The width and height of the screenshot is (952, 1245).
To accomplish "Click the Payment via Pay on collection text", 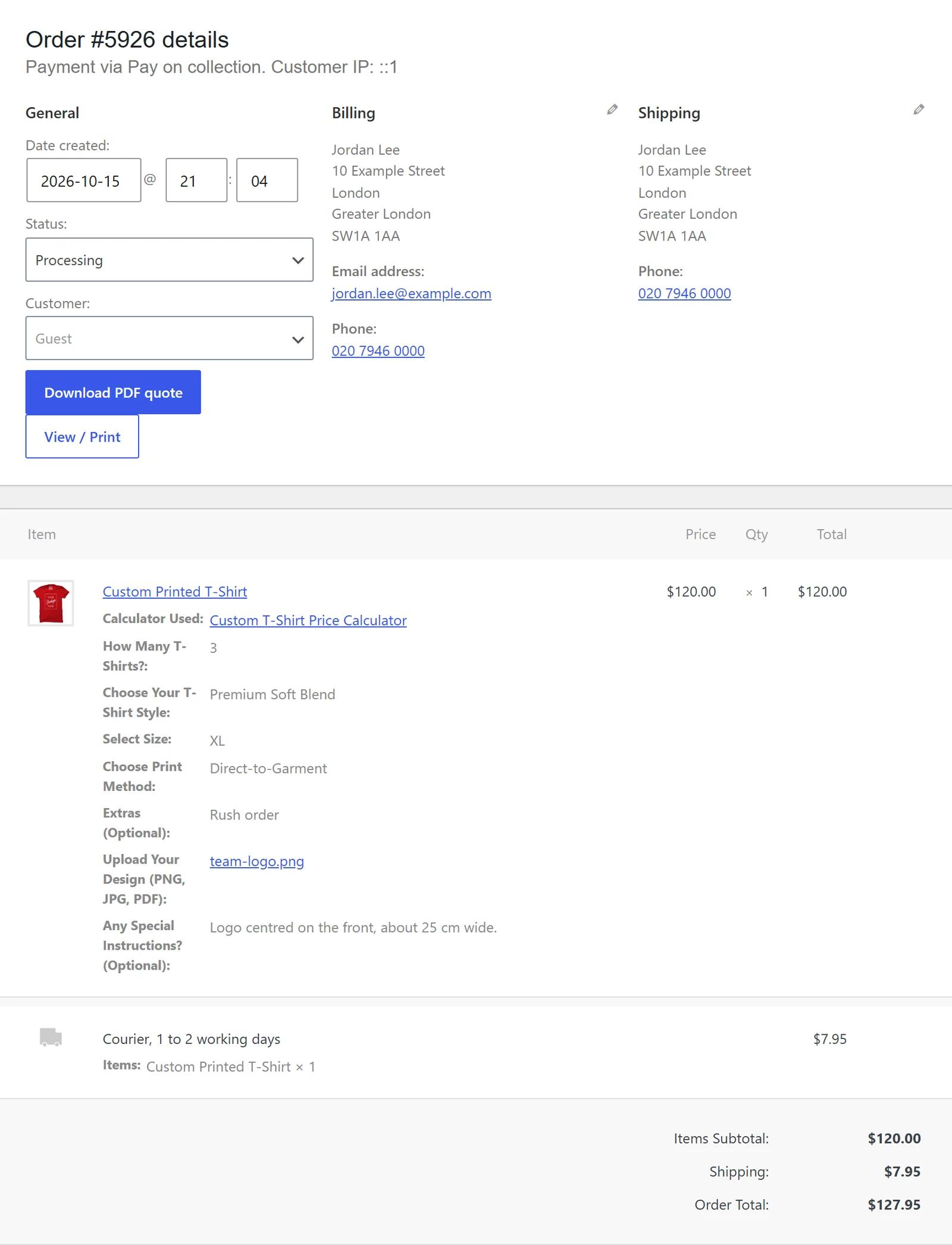I will [x=145, y=67].
